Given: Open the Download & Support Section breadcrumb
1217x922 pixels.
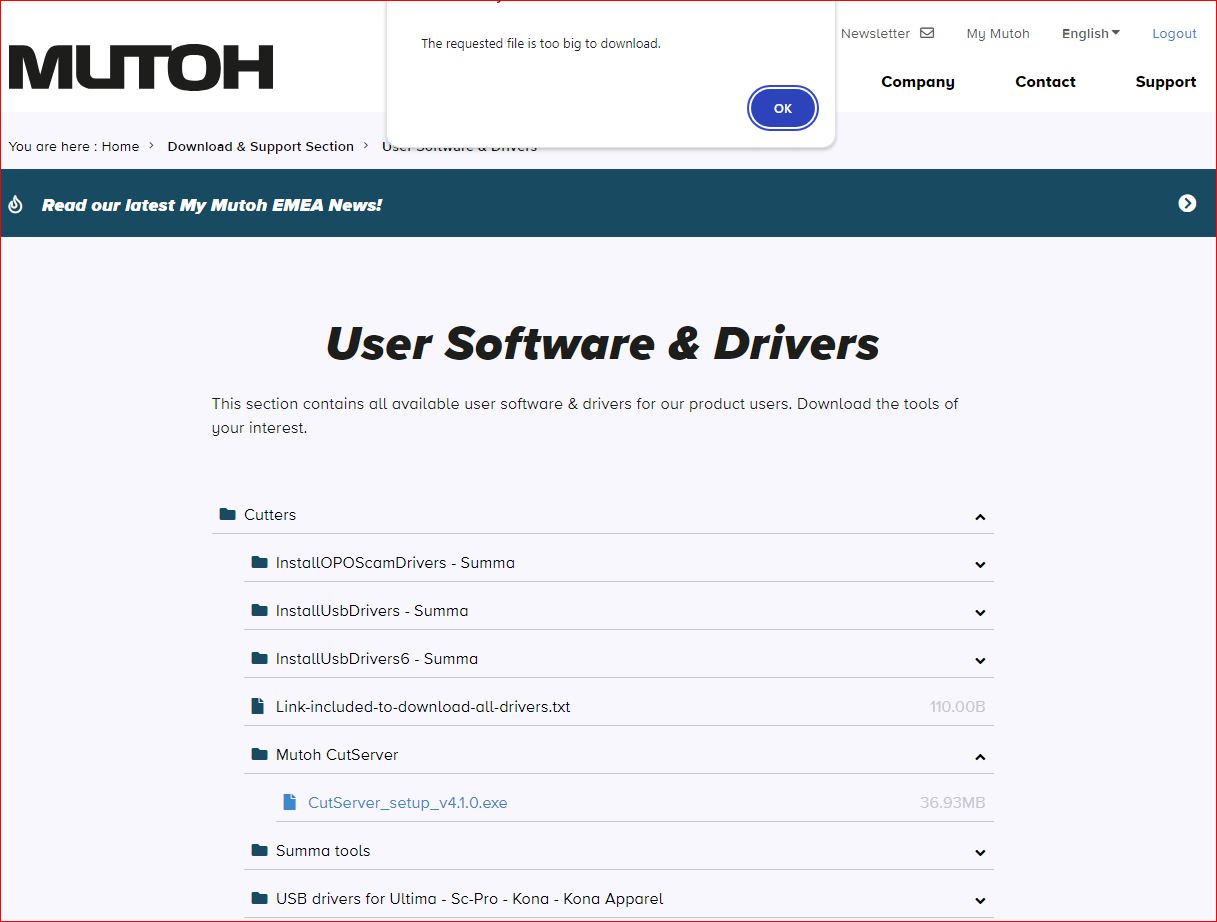Looking at the screenshot, I should point(261,146).
